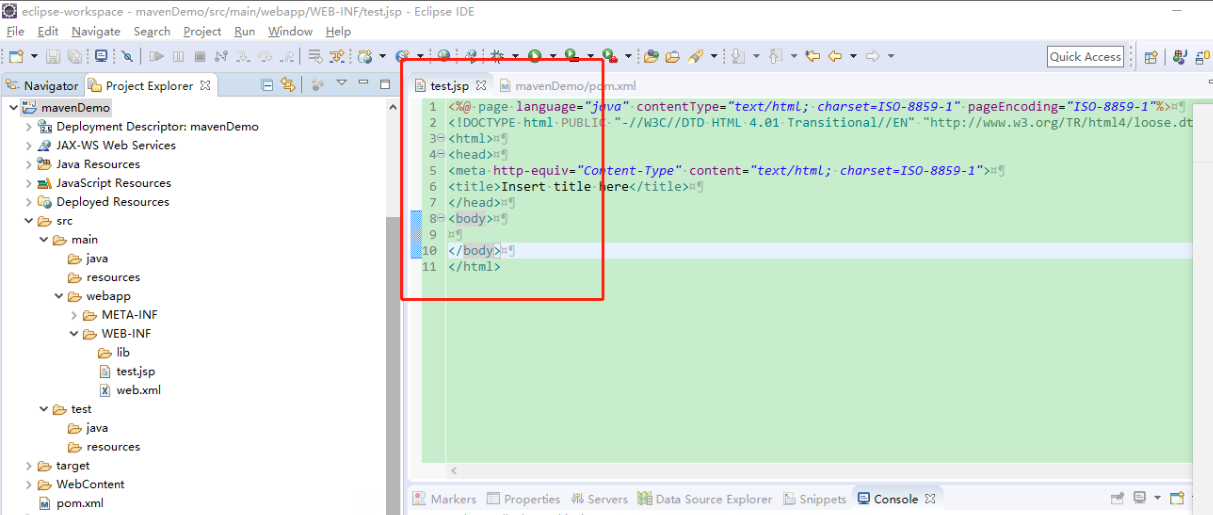Collapse the mavenDemo project node
1213x515 pixels.
pos(13,107)
